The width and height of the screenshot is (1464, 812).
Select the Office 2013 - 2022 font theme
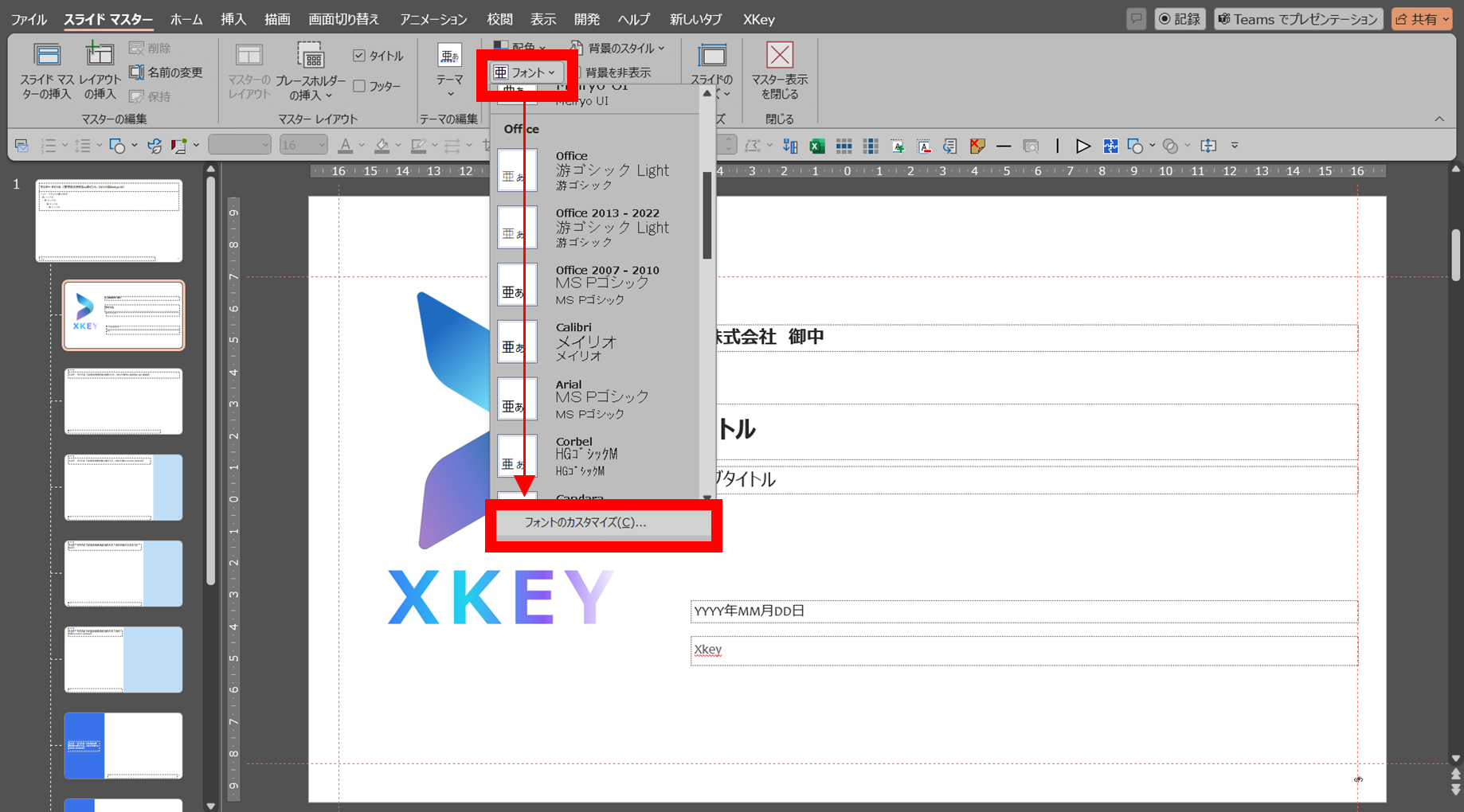coord(596,228)
